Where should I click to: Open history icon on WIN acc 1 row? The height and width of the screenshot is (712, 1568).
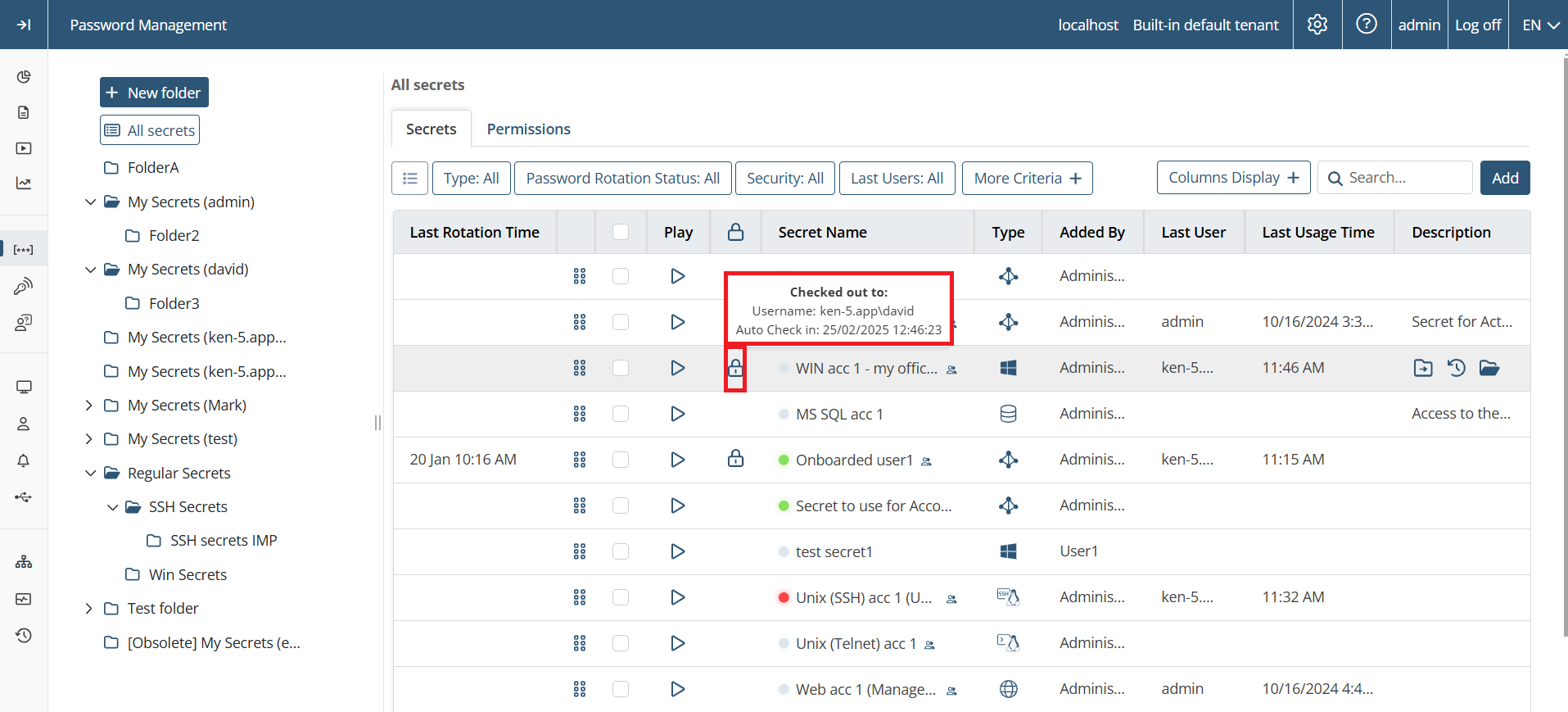point(1456,368)
